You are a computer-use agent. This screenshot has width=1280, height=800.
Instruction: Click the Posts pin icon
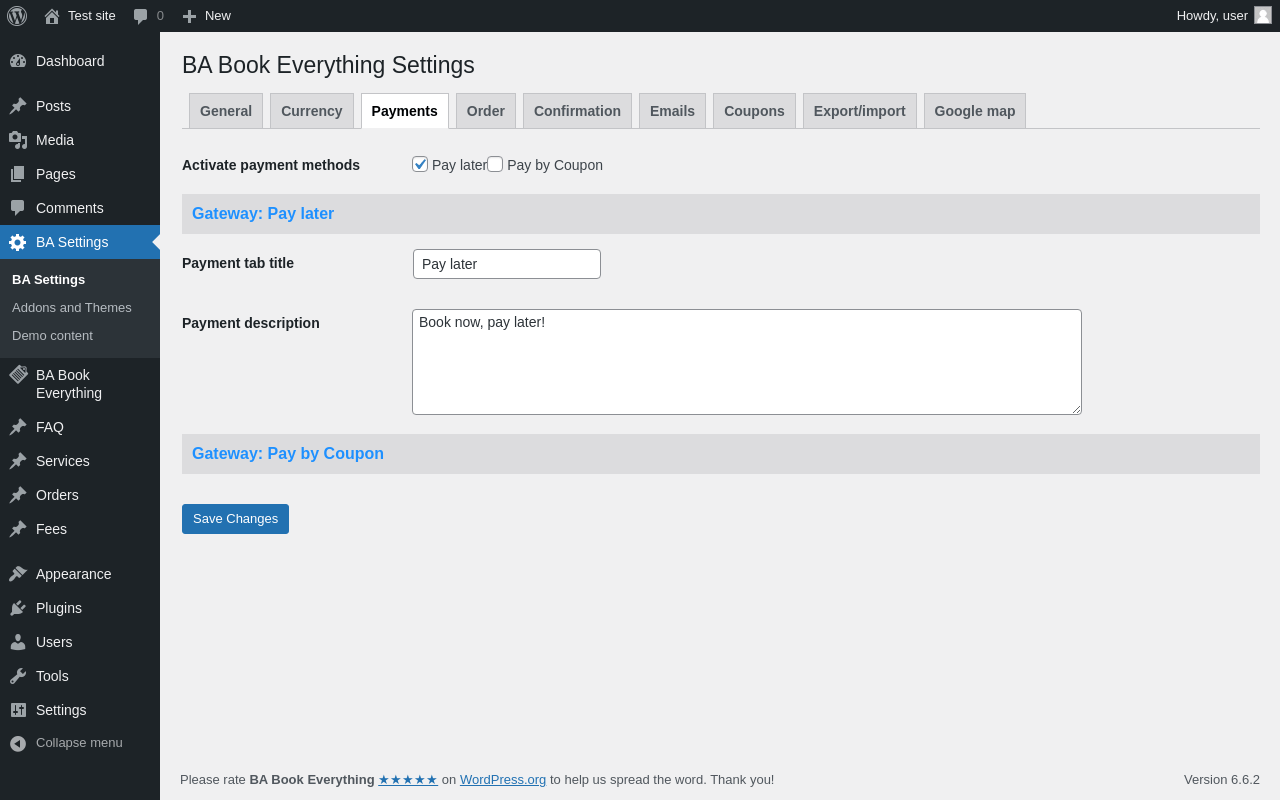pos(18,106)
